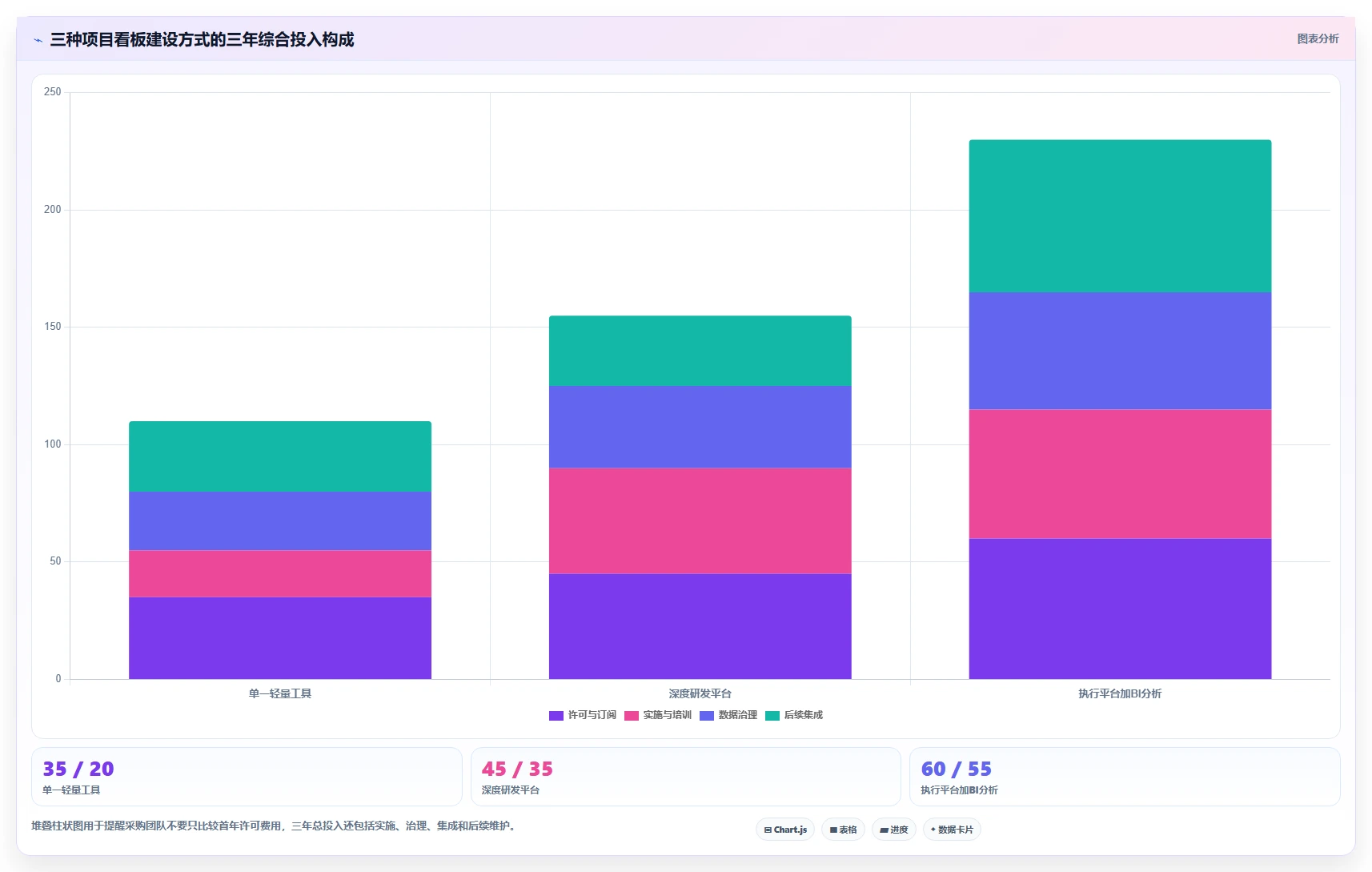Click the 数据卡片 tag chip
This screenshot has width=1372, height=872.
click(952, 830)
